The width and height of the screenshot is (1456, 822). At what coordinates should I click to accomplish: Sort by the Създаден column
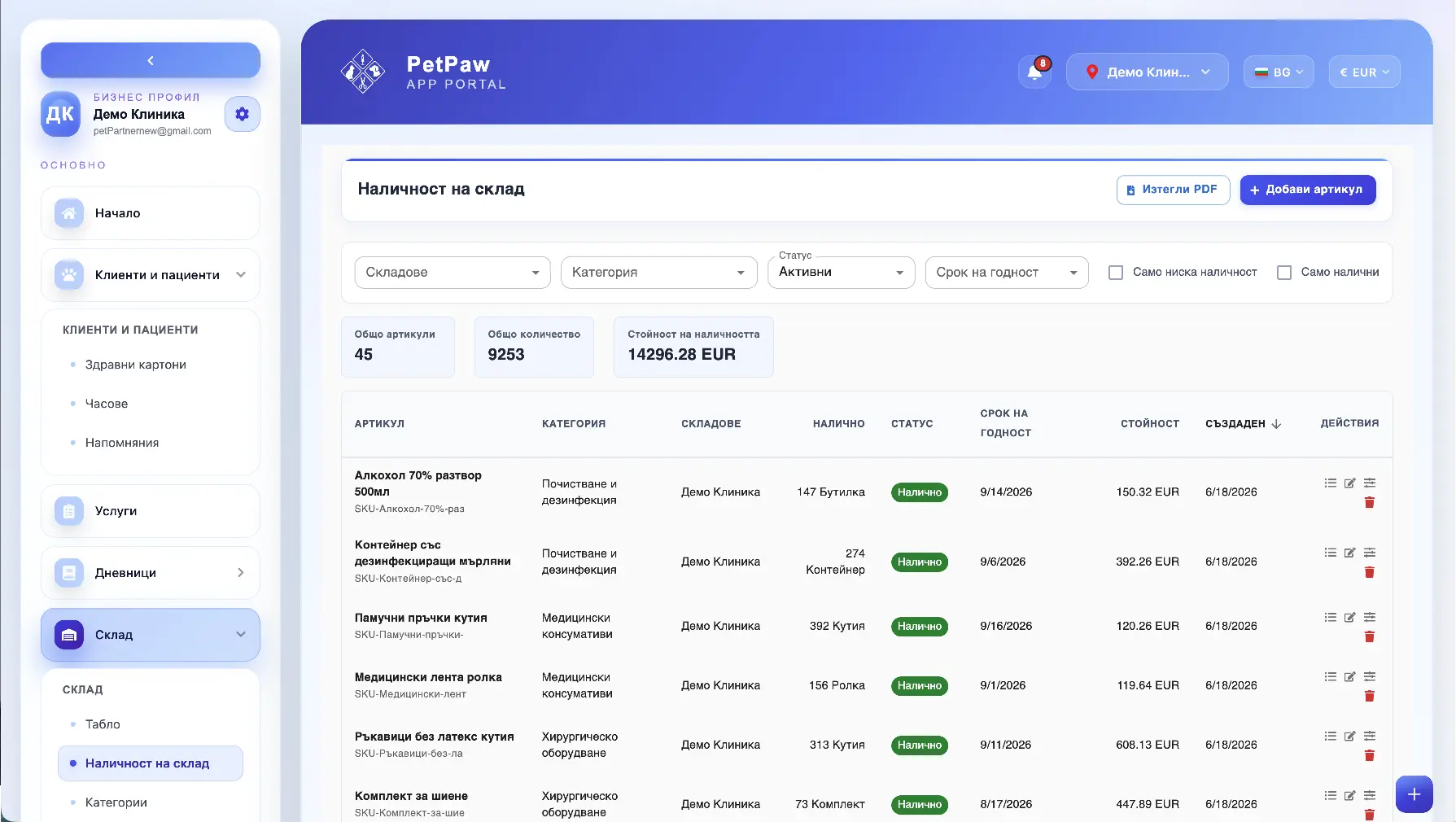point(1243,424)
